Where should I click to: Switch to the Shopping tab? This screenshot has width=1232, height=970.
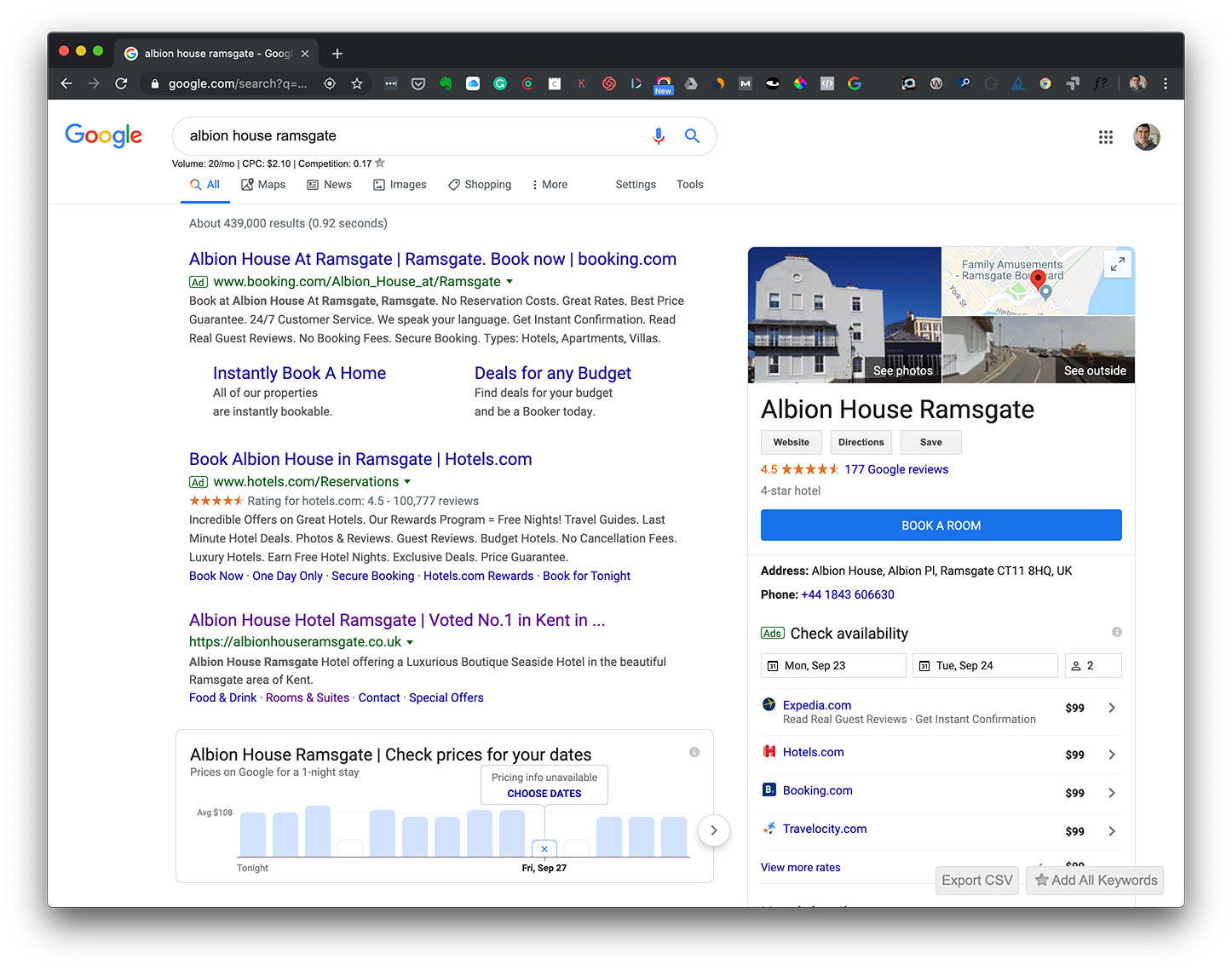[480, 185]
